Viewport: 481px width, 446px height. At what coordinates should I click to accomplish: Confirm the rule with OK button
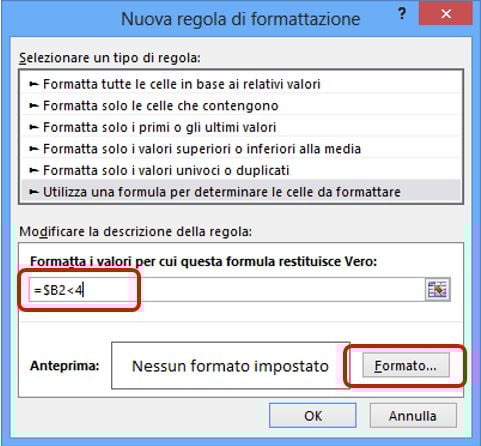pyautogui.click(x=313, y=415)
